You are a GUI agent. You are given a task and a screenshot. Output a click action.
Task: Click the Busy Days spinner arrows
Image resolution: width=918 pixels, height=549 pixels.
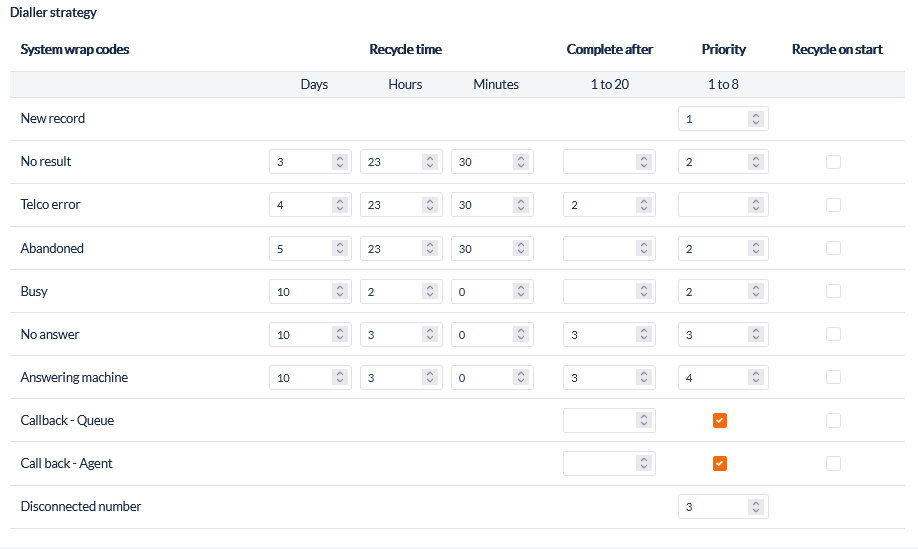tap(339, 291)
